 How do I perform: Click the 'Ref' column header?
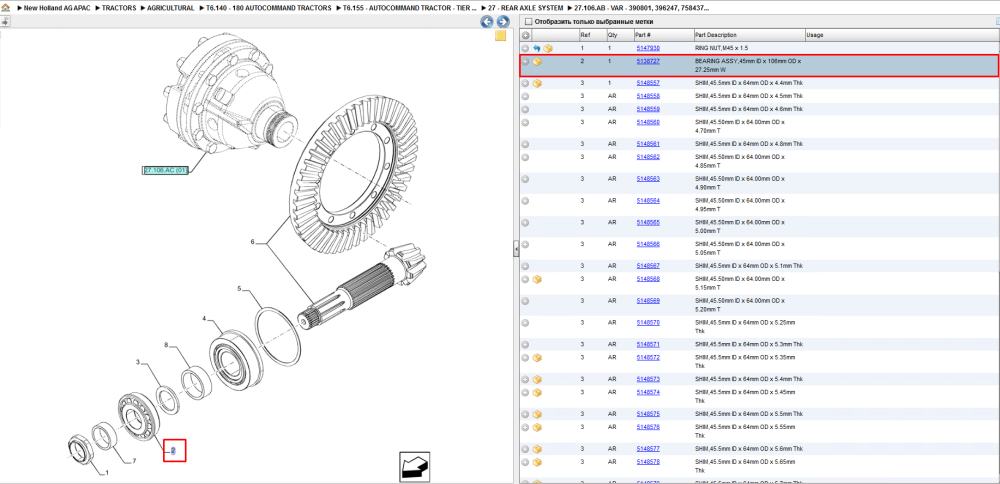tap(584, 35)
